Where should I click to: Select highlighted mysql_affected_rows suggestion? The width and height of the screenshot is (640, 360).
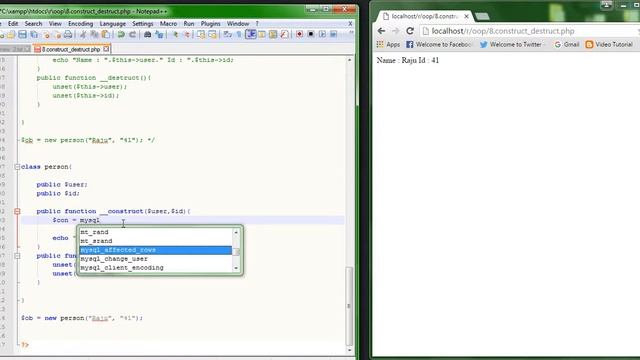point(156,250)
